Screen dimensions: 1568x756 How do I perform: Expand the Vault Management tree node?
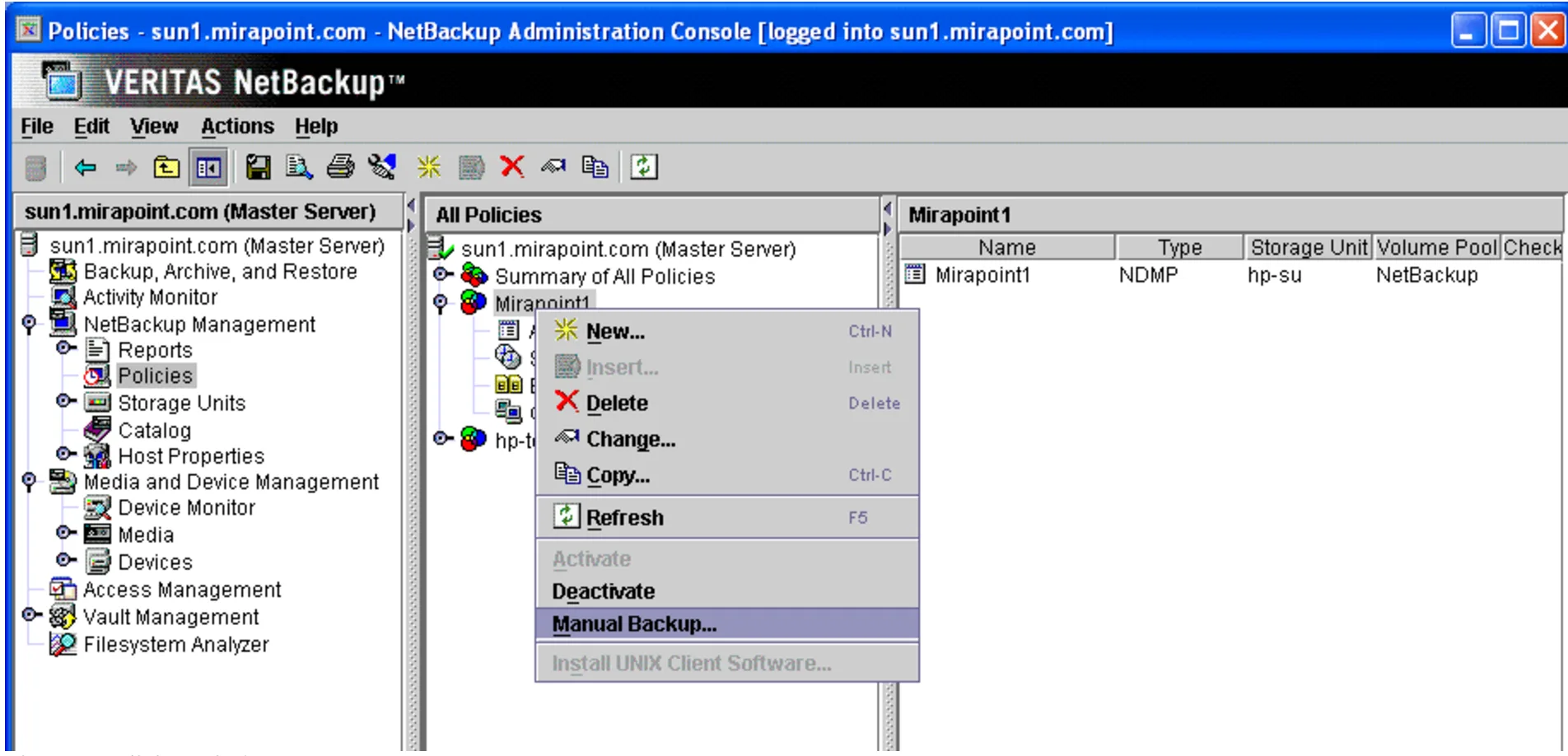(x=31, y=615)
